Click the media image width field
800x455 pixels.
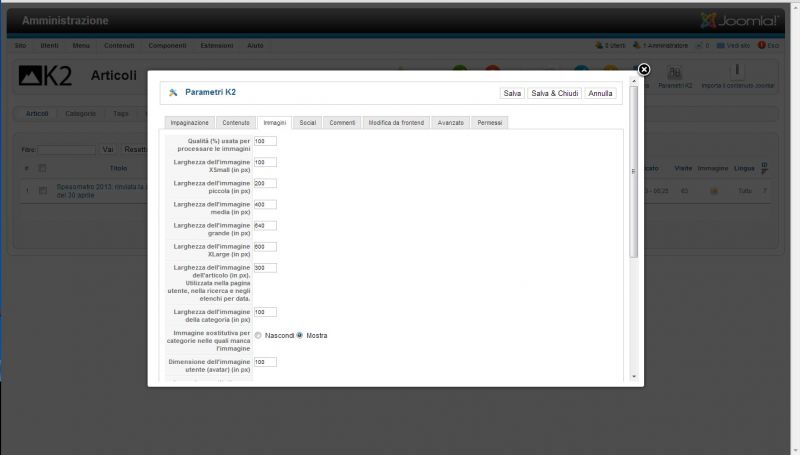pos(265,204)
